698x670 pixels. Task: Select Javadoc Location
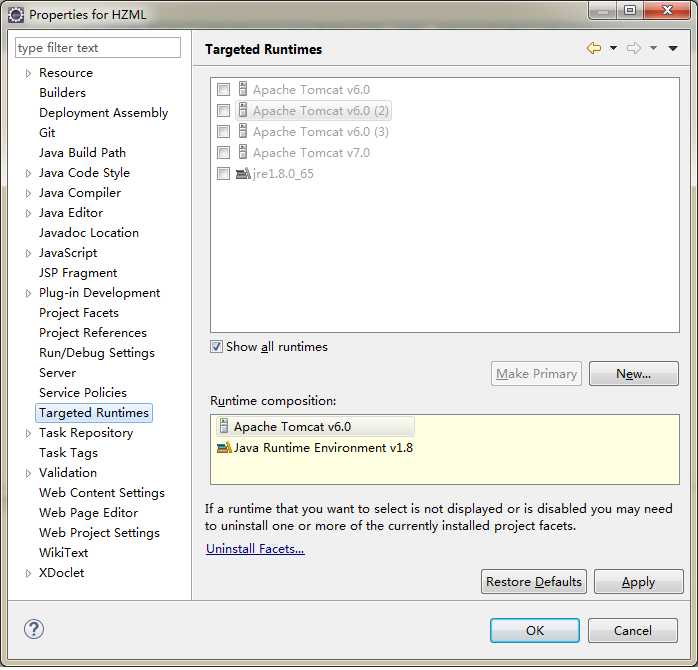click(89, 233)
